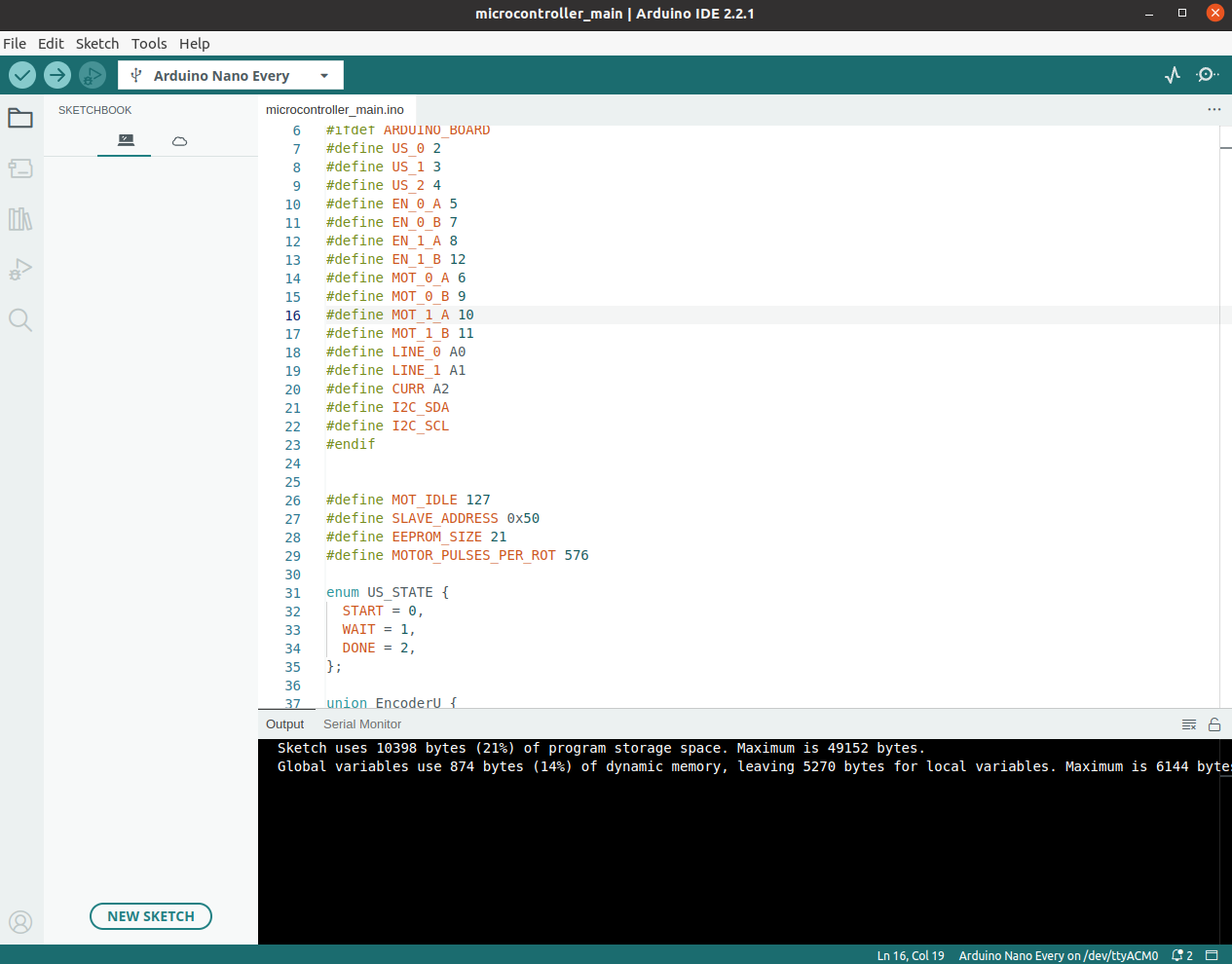Start the Debug toolbar button
This screenshot has height=964, width=1232.
tap(93, 75)
